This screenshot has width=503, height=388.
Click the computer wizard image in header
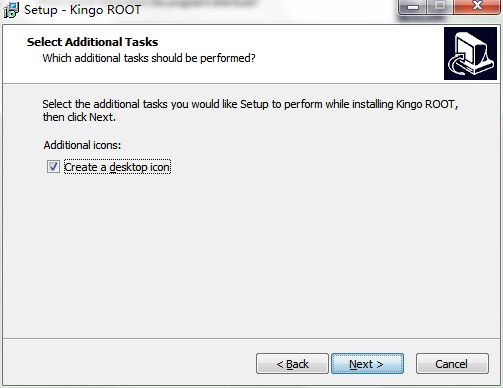click(470, 53)
